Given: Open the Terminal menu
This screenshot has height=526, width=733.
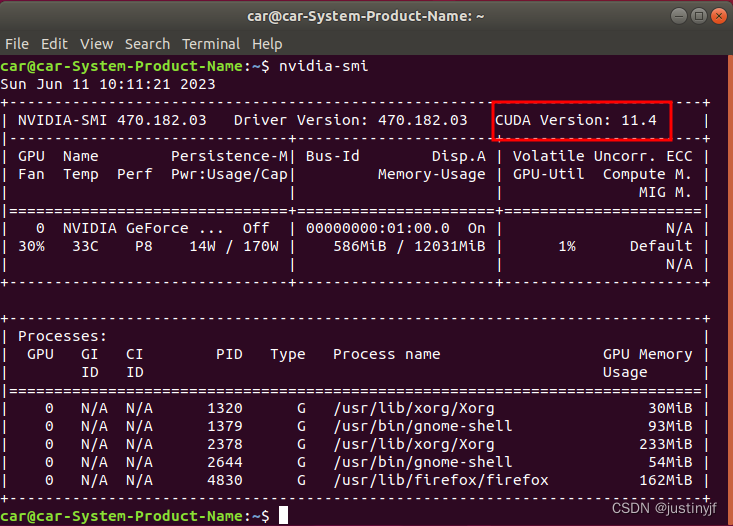Looking at the screenshot, I should click(211, 44).
